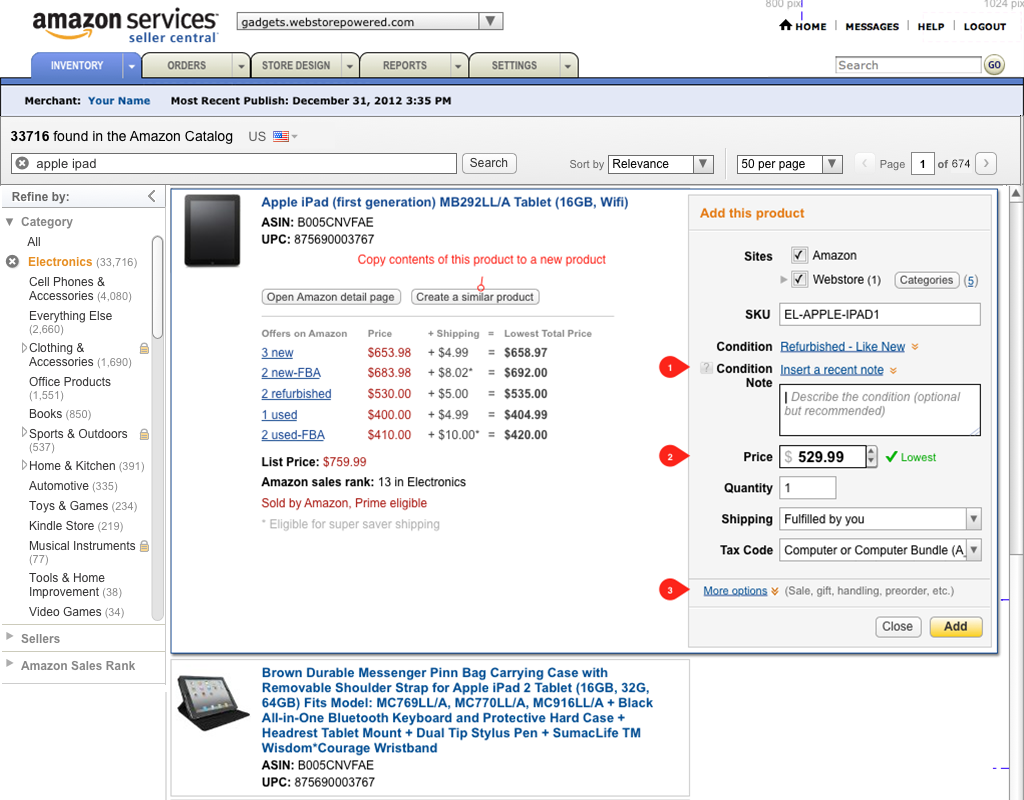Switch to the REPORTS tab
Image resolution: width=1024 pixels, height=800 pixels.
pyautogui.click(x=403, y=65)
